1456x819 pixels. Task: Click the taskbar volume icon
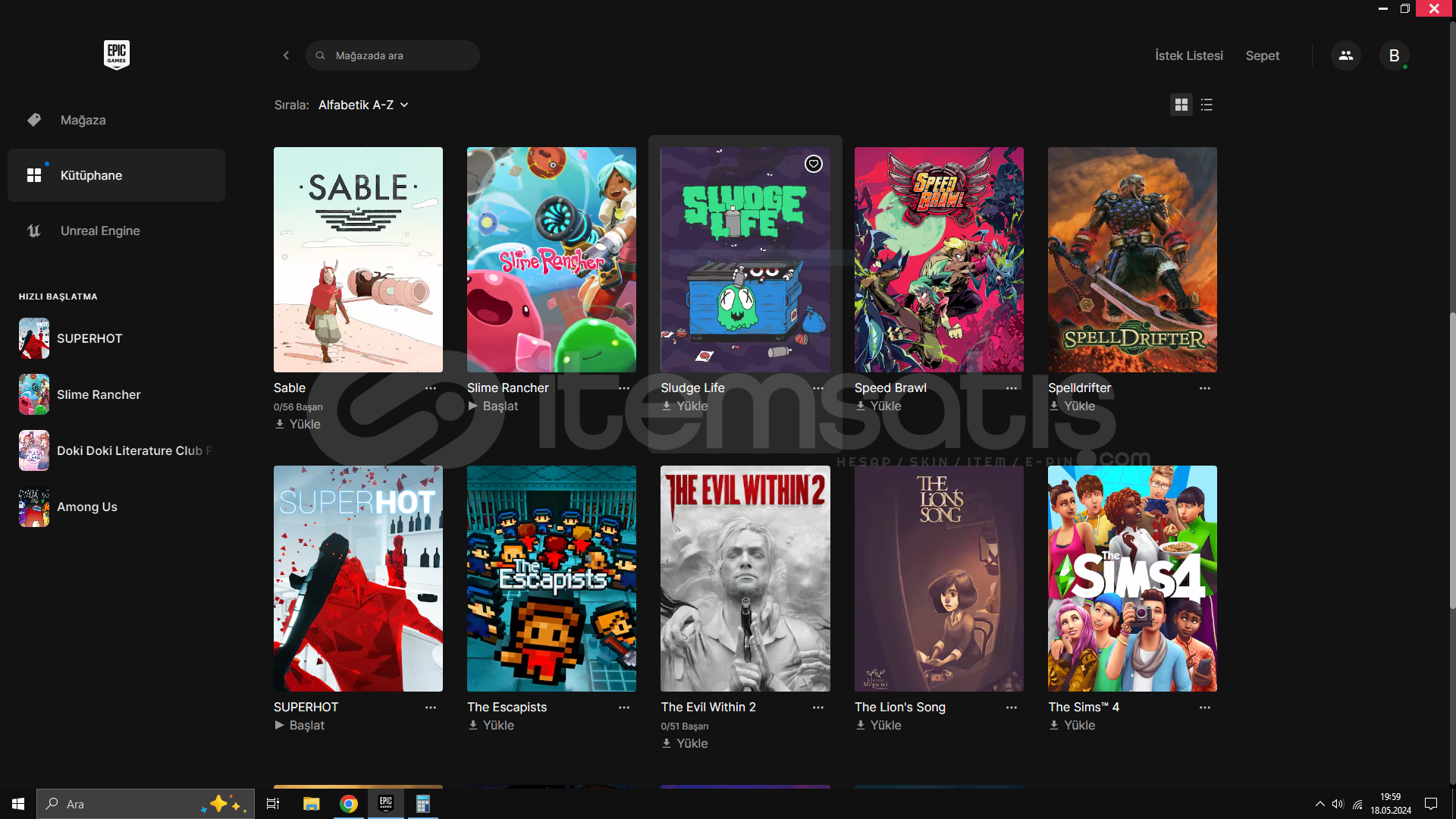[x=1338, y=804]
